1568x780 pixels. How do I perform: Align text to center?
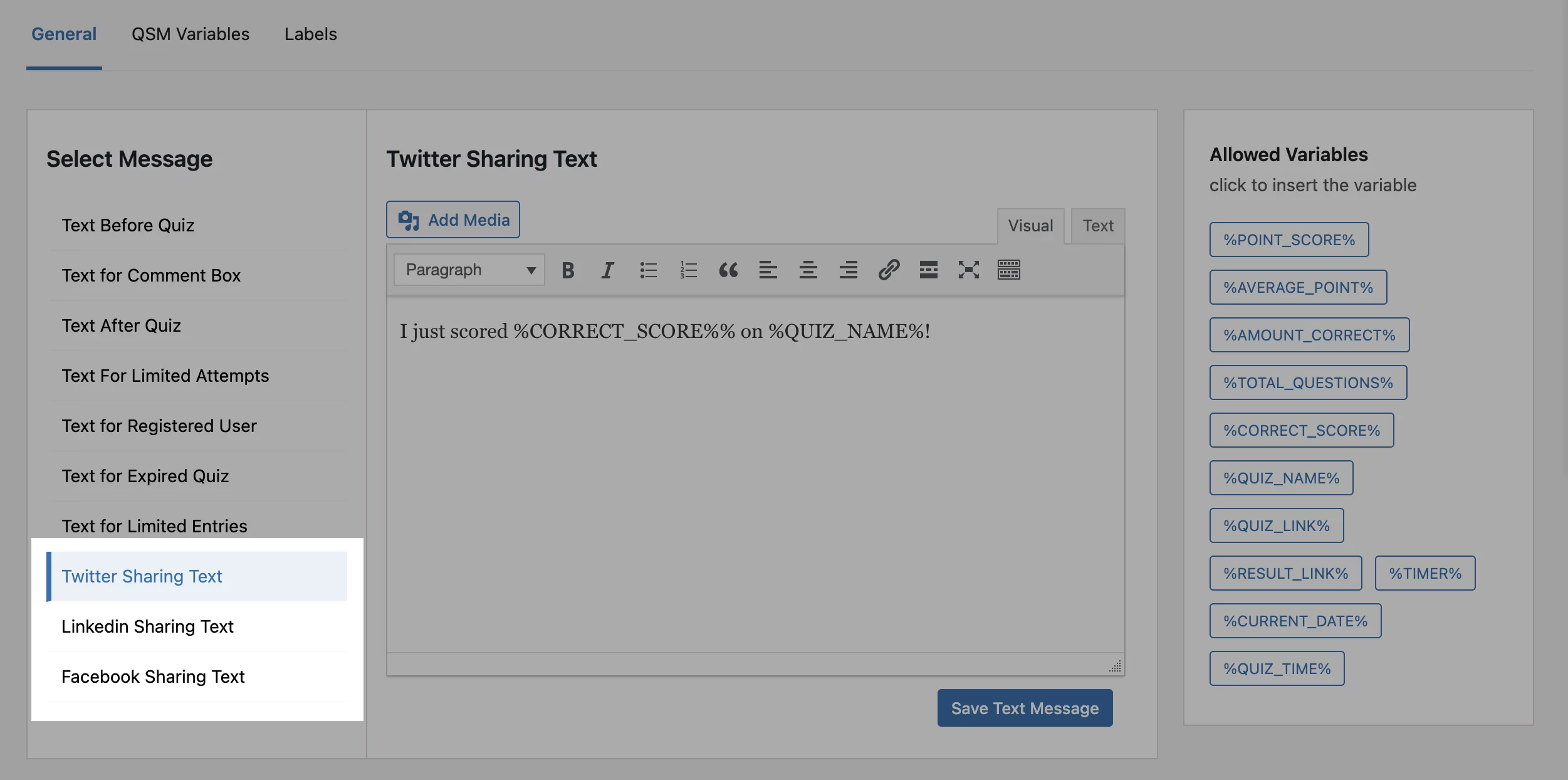click(x=808, y=270)
